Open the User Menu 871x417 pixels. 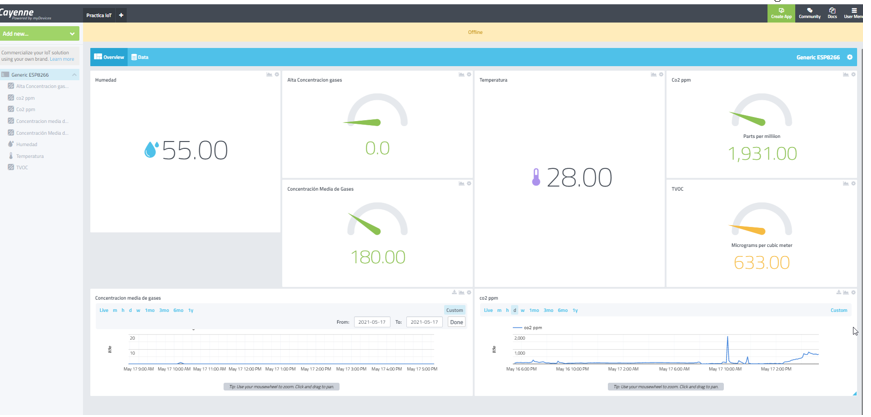coord(854,13)
